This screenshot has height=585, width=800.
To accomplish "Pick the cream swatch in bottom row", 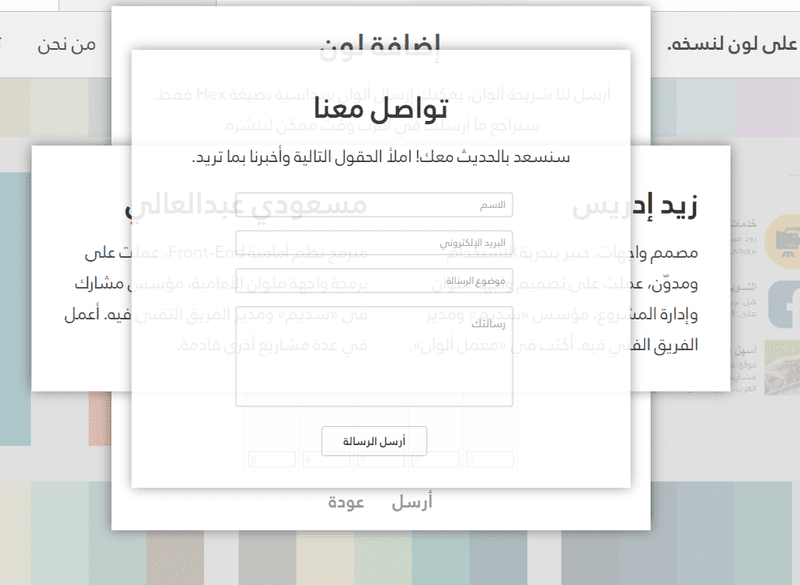I will [x=325, y=557].
